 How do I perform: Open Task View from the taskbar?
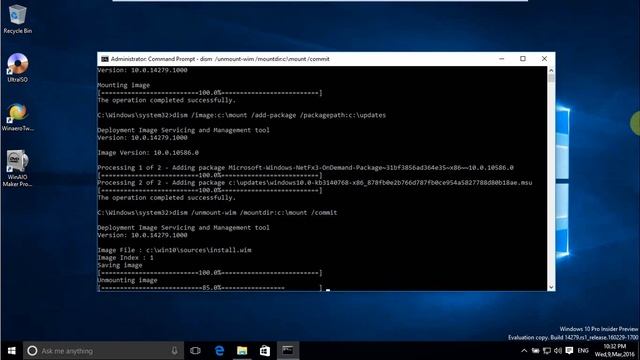(x=196, y=351)
